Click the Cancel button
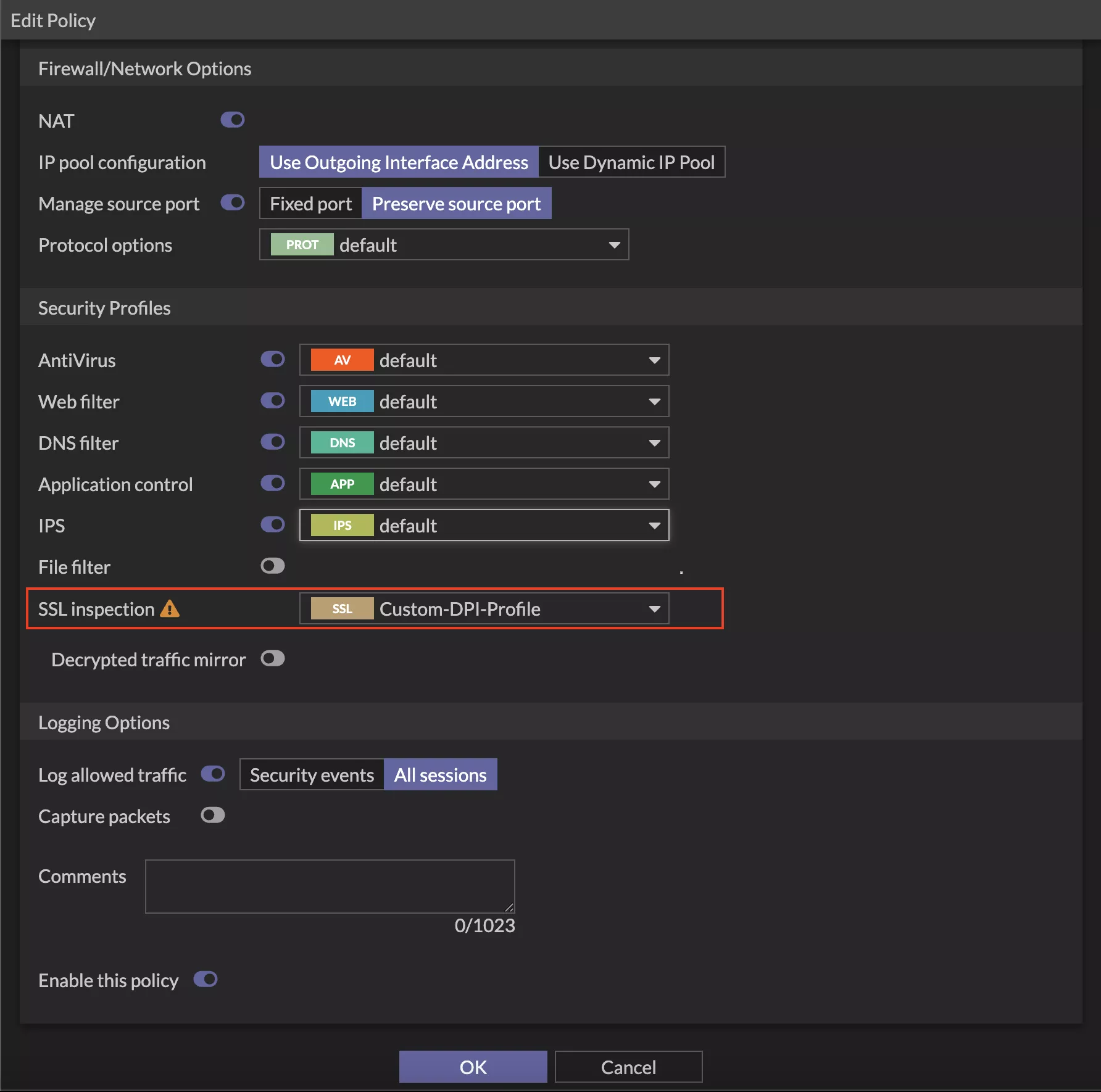The width and height of the screenshot is (1101, 1092). point(628,1067)
